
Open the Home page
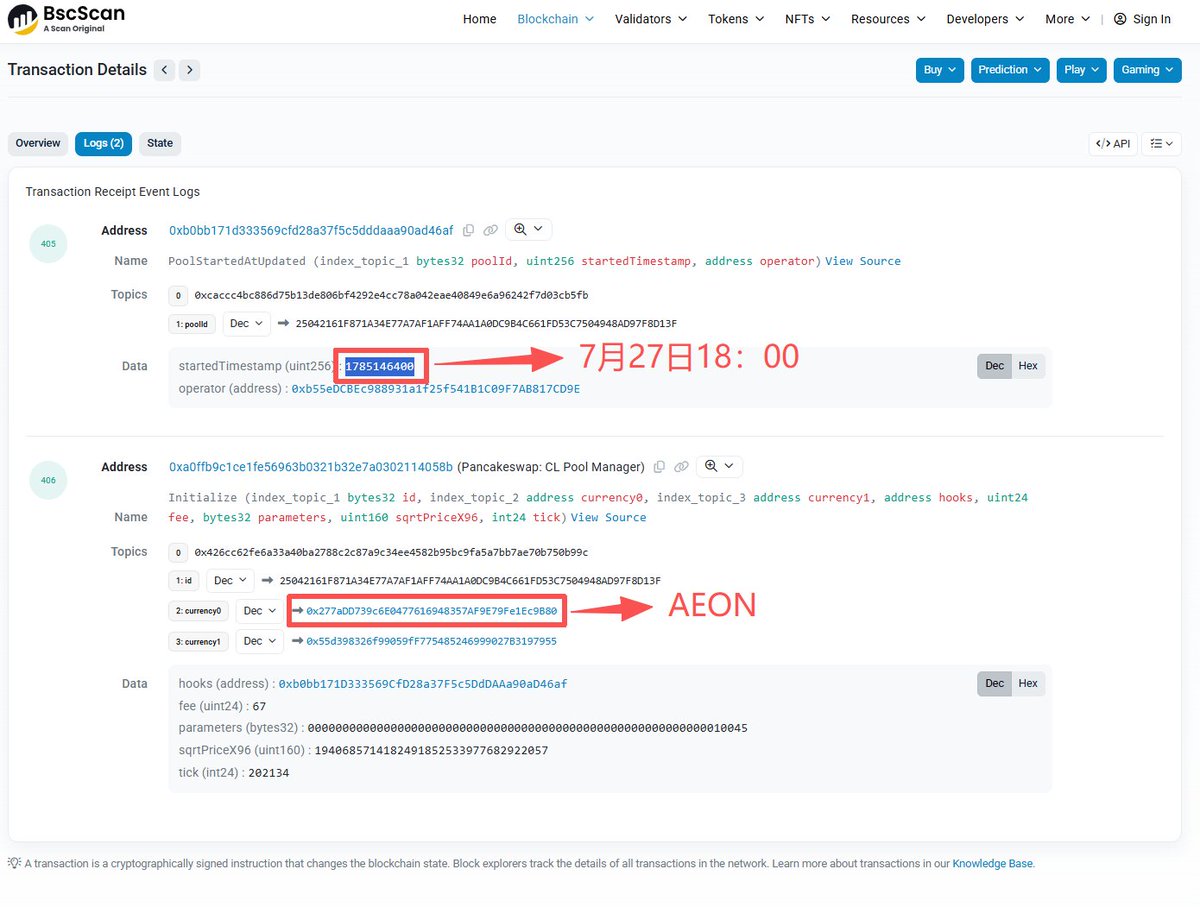coord(480,19)
